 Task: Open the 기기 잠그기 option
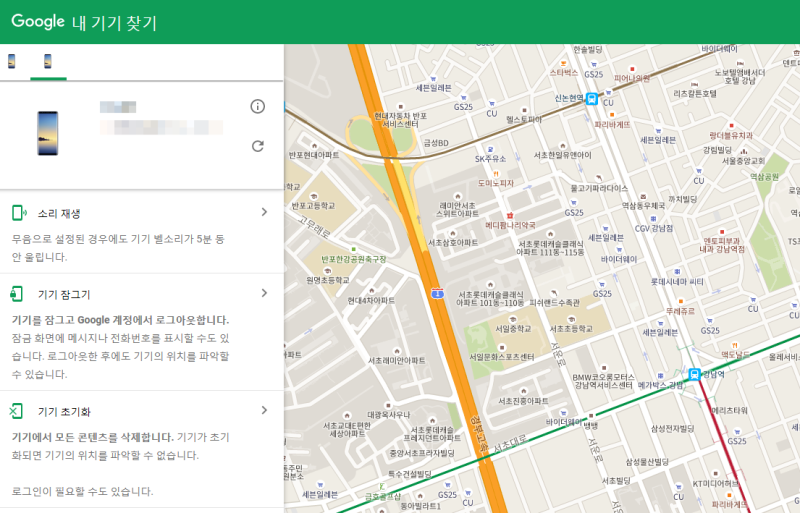(141, 332)
